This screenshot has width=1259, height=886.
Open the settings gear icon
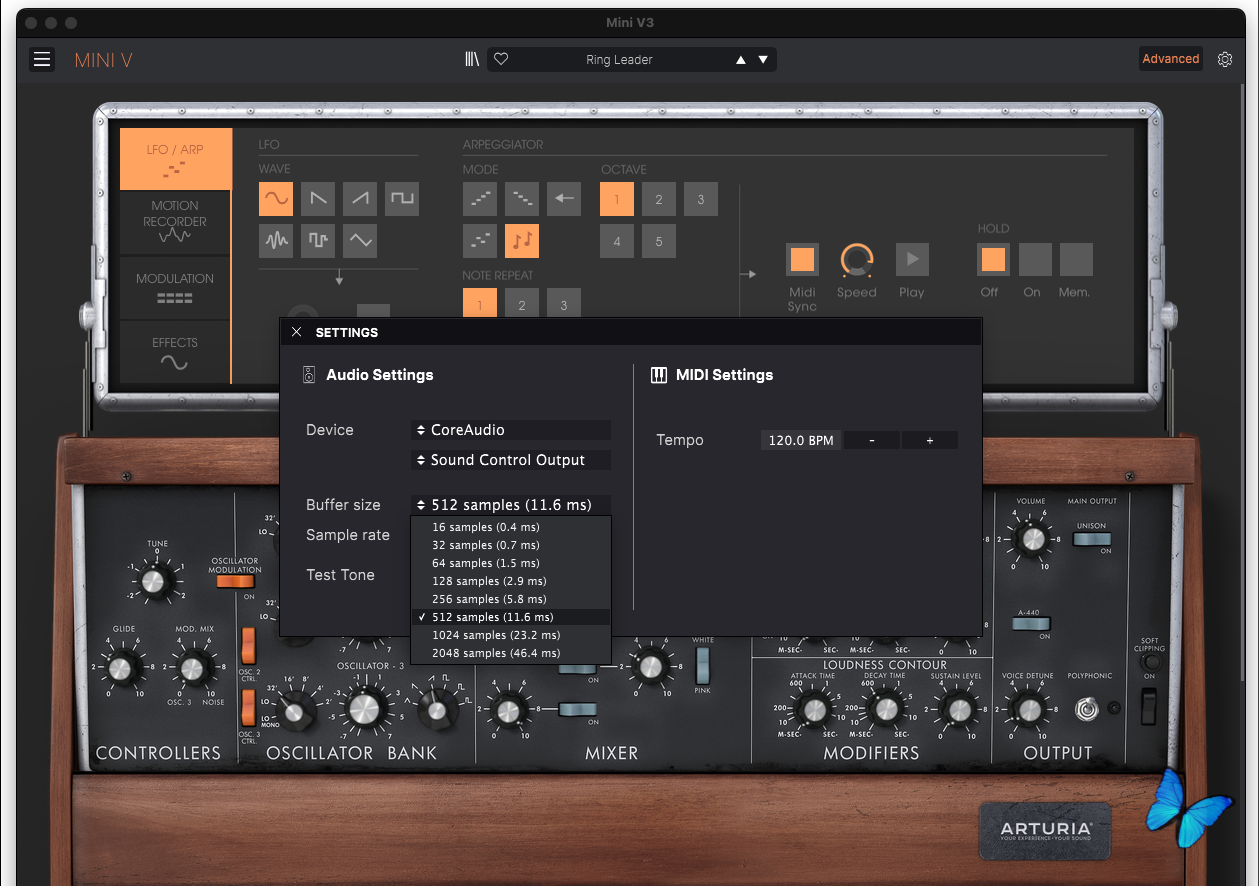pyautogui.click(x=1225, y=60)
